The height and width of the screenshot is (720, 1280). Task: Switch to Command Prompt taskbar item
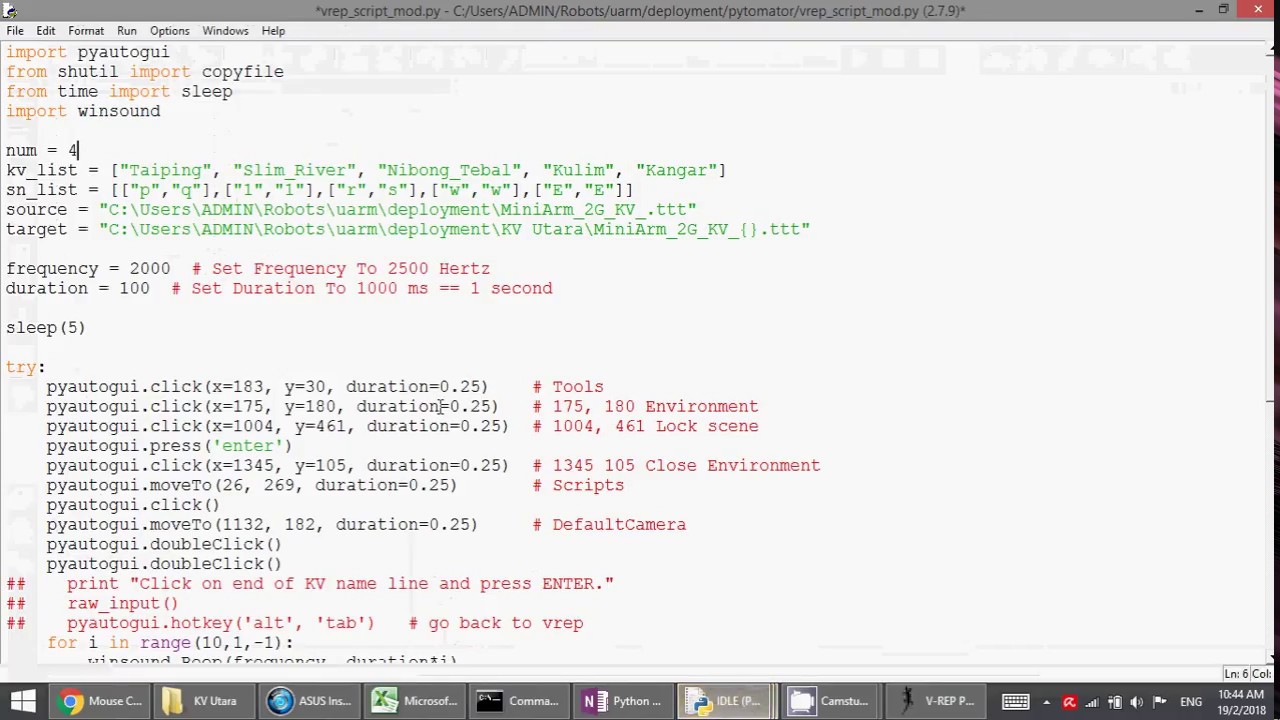pos(518,701)
